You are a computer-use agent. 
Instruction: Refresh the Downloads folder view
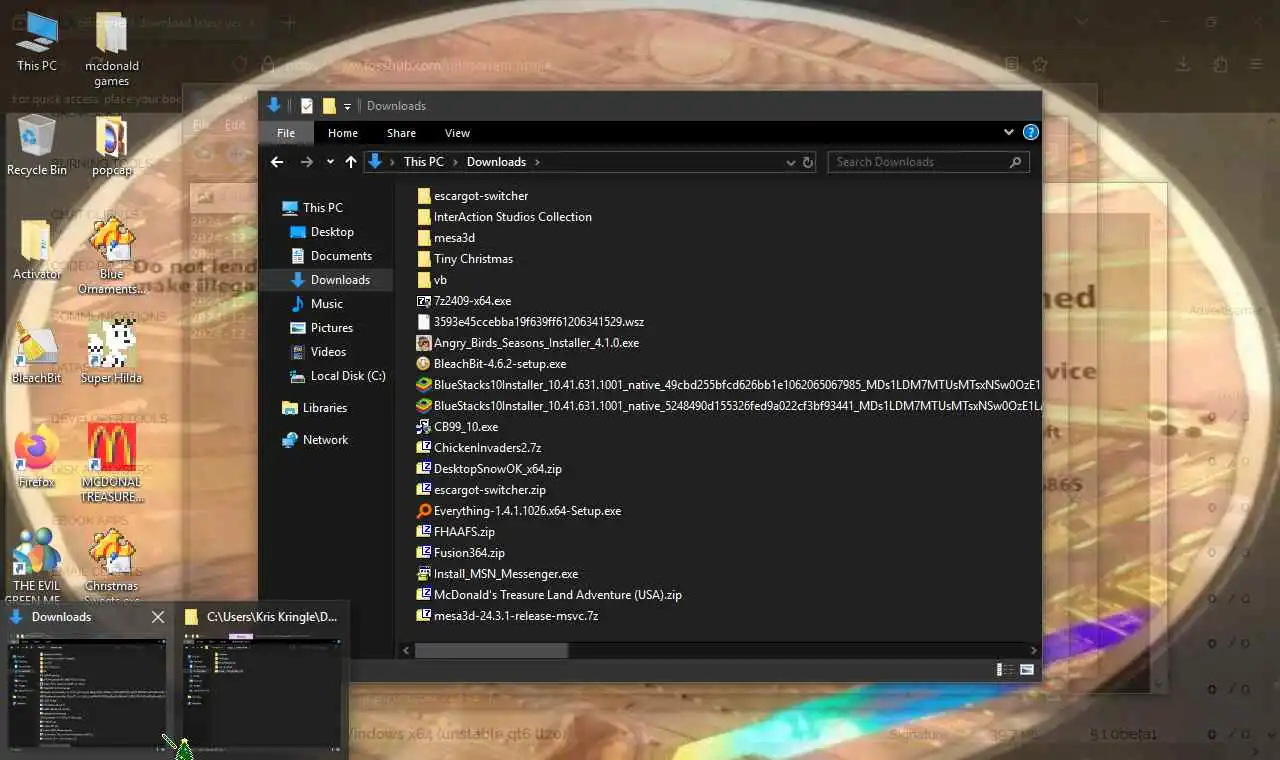point(808,162)
